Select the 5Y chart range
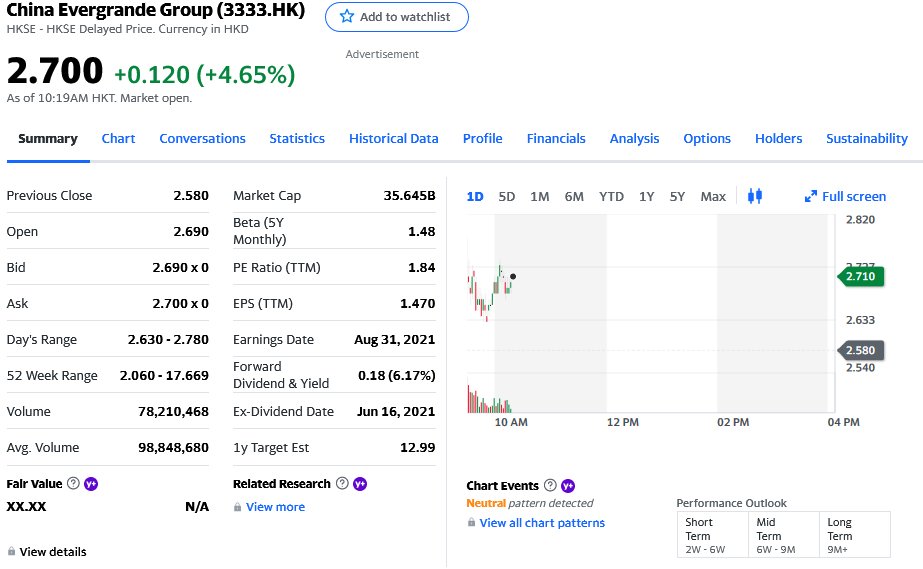Screen dimensions: 923x569 (677, 197)
